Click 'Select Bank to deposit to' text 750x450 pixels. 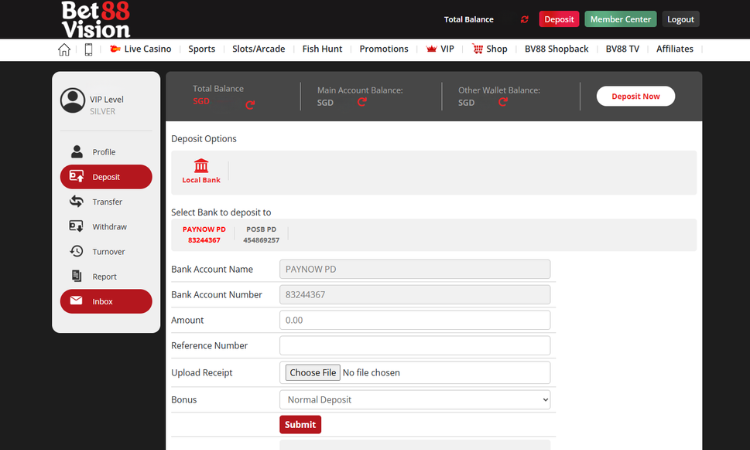coord(221,212)
